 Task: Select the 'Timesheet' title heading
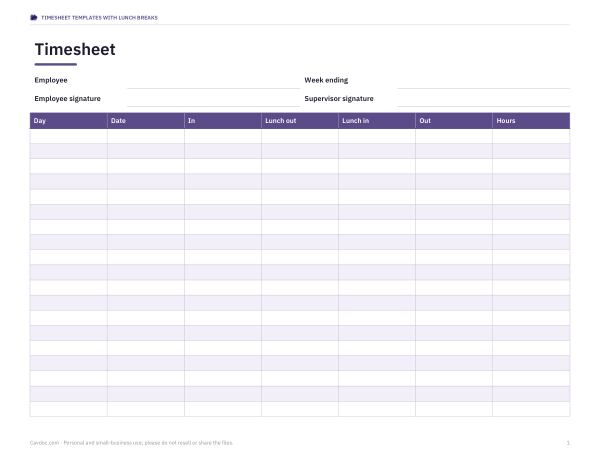[x=75, y=49]
